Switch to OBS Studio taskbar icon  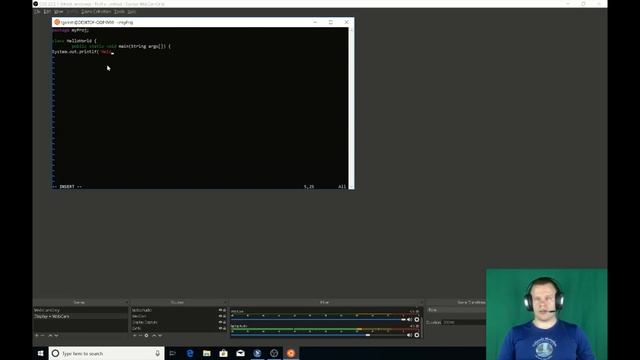(274, 353)
